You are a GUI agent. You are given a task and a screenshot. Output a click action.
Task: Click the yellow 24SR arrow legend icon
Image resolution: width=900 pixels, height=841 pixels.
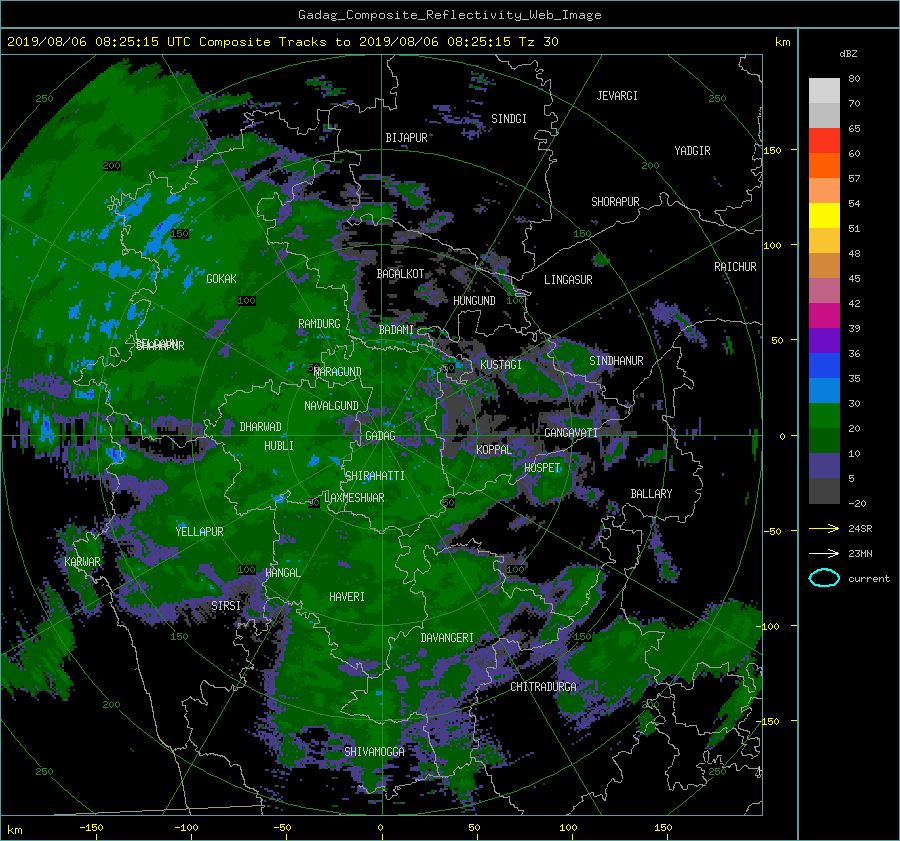tap(824, 528)
